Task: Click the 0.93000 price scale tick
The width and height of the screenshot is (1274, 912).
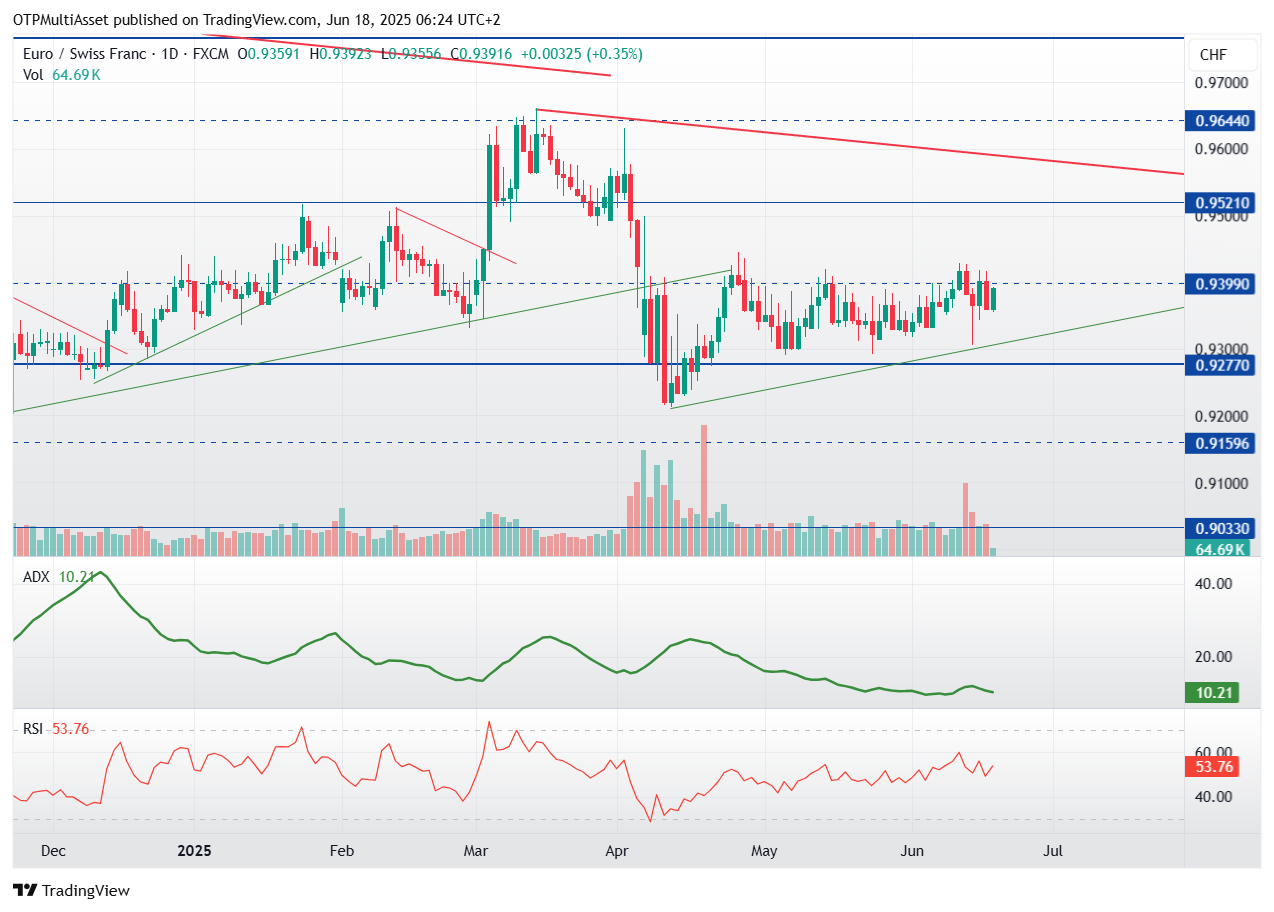Action: click(1221, 349)
